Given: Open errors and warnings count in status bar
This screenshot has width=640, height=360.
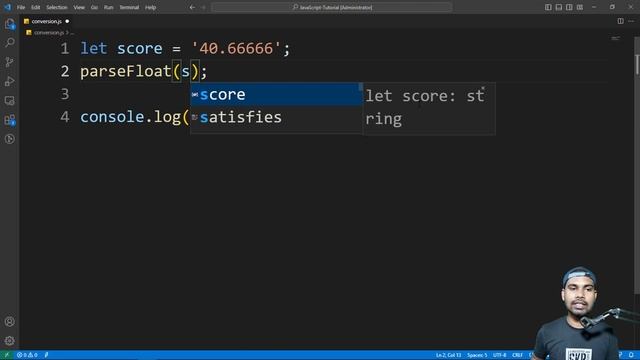Looking at the screenshot, I should point(27,355).
